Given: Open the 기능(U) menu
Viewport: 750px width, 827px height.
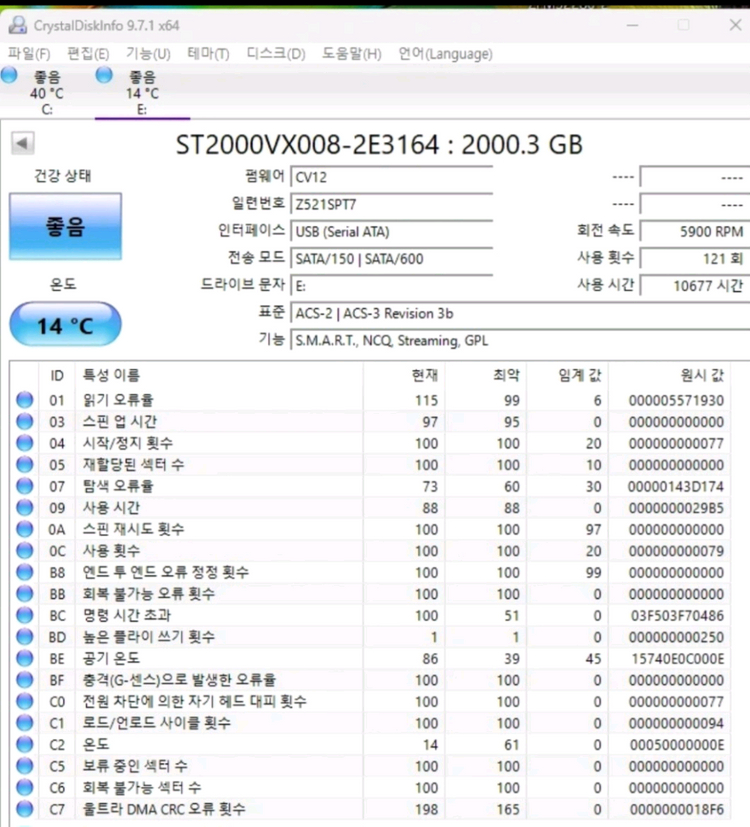Looking at the screenshot, I should [x=148, y=54].
